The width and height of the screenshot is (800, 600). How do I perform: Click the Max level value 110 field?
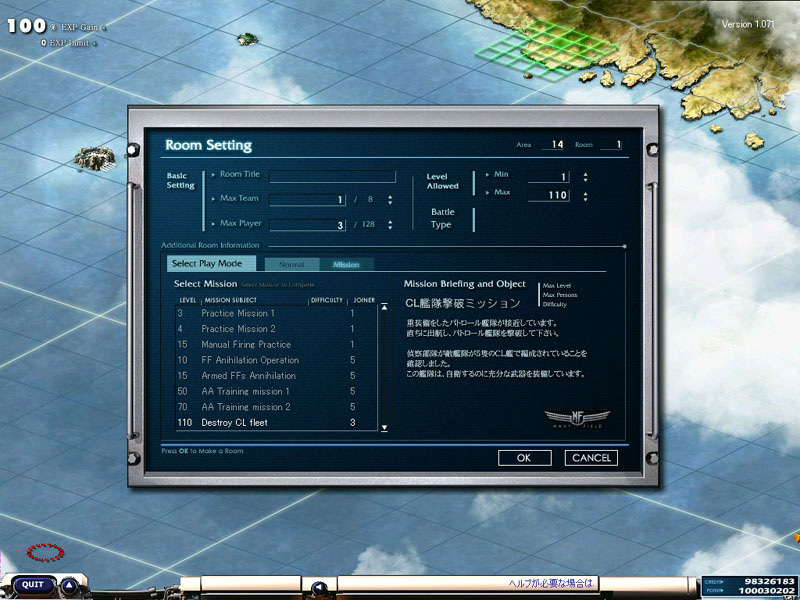click(548, 195)
